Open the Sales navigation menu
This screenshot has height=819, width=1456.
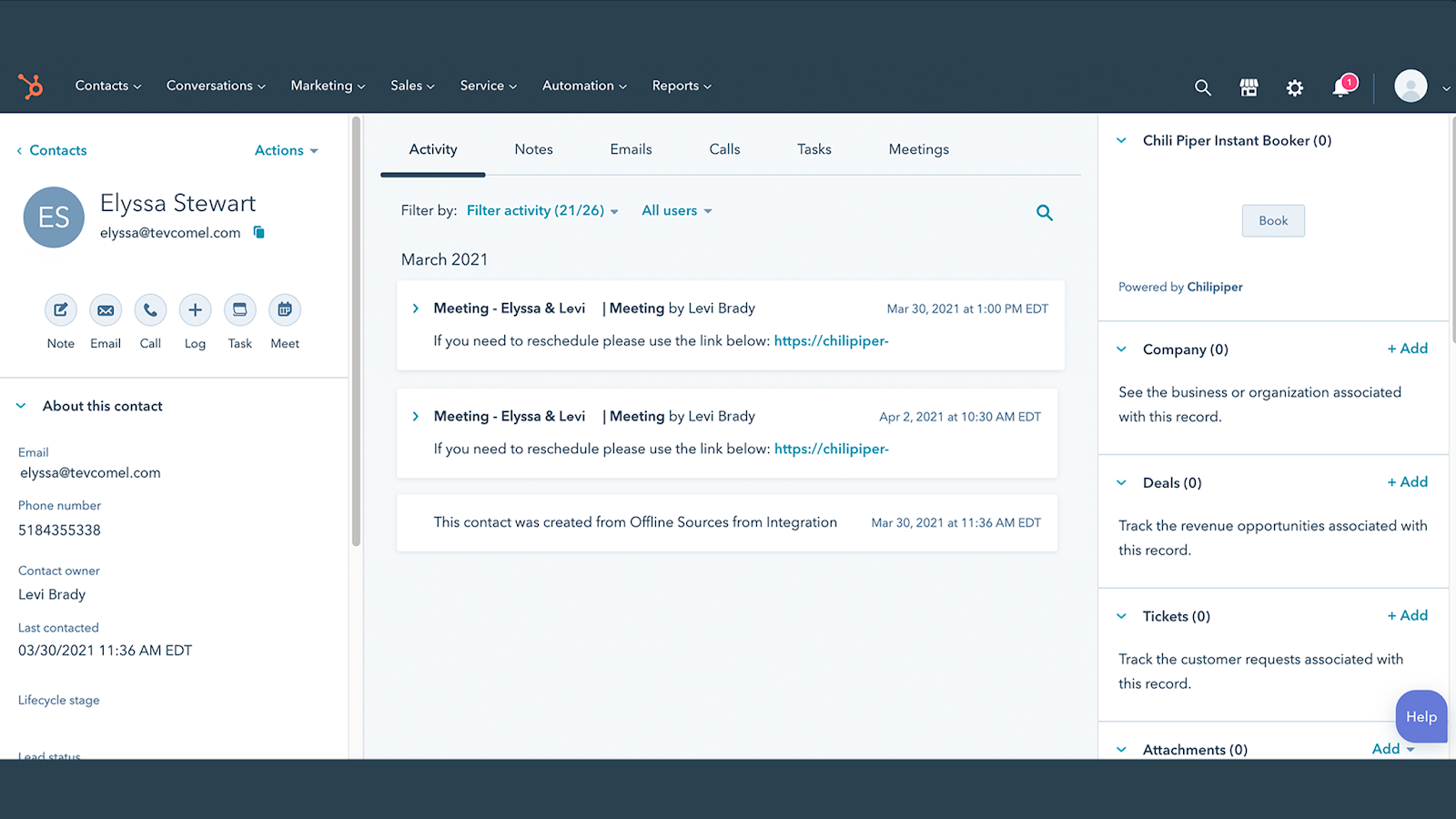(412, 86)
